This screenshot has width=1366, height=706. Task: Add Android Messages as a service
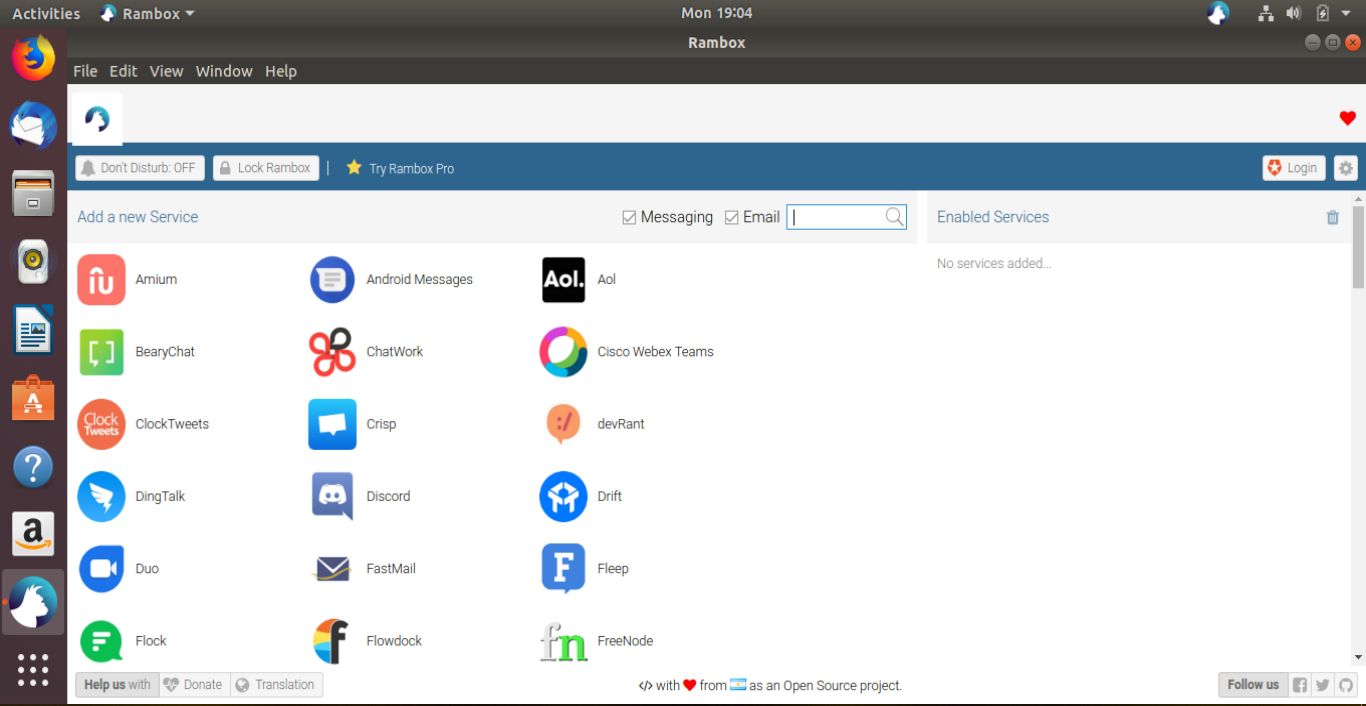tap(331, 280)
